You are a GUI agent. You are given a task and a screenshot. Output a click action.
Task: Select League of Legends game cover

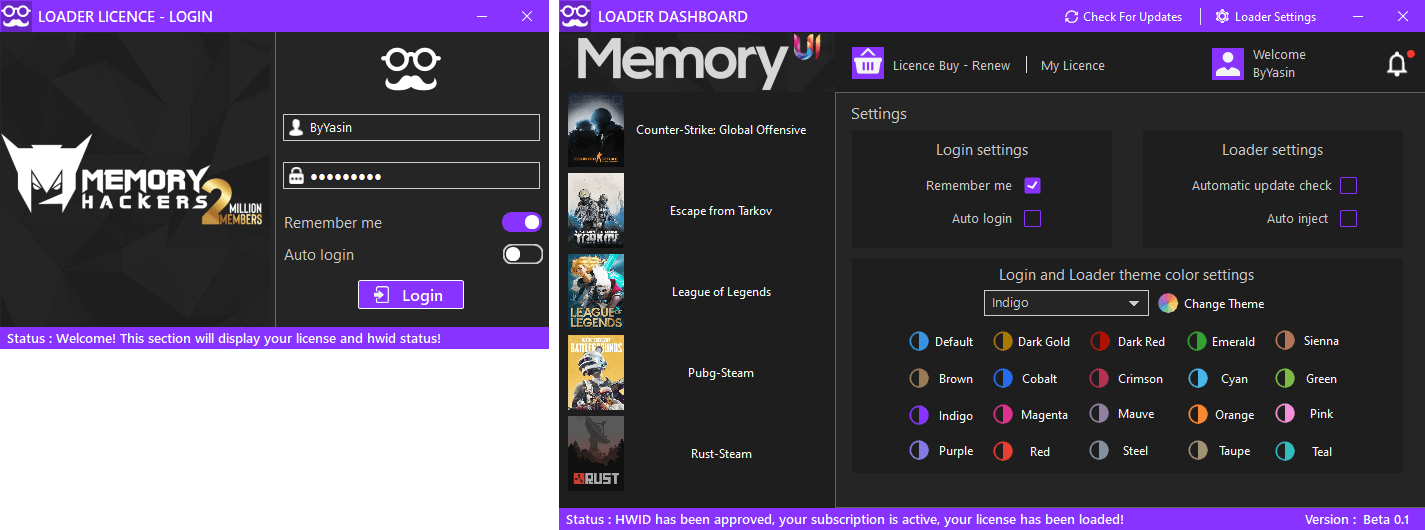596,292
